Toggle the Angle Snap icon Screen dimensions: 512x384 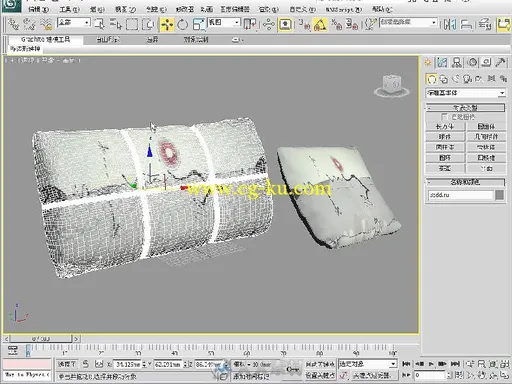[320, 24]
